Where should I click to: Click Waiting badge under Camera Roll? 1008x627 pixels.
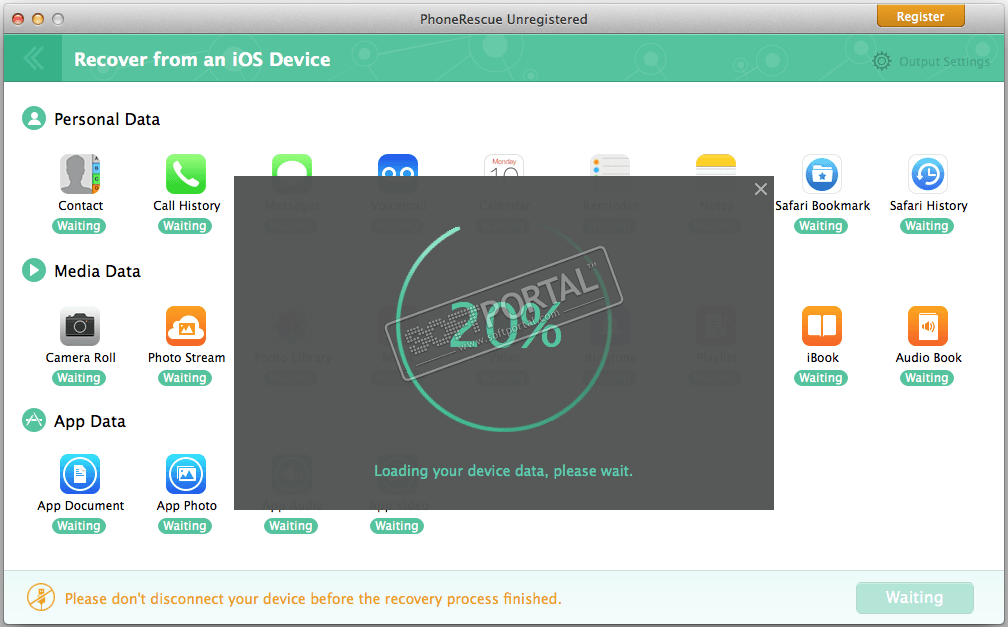[x=79, y=377]
